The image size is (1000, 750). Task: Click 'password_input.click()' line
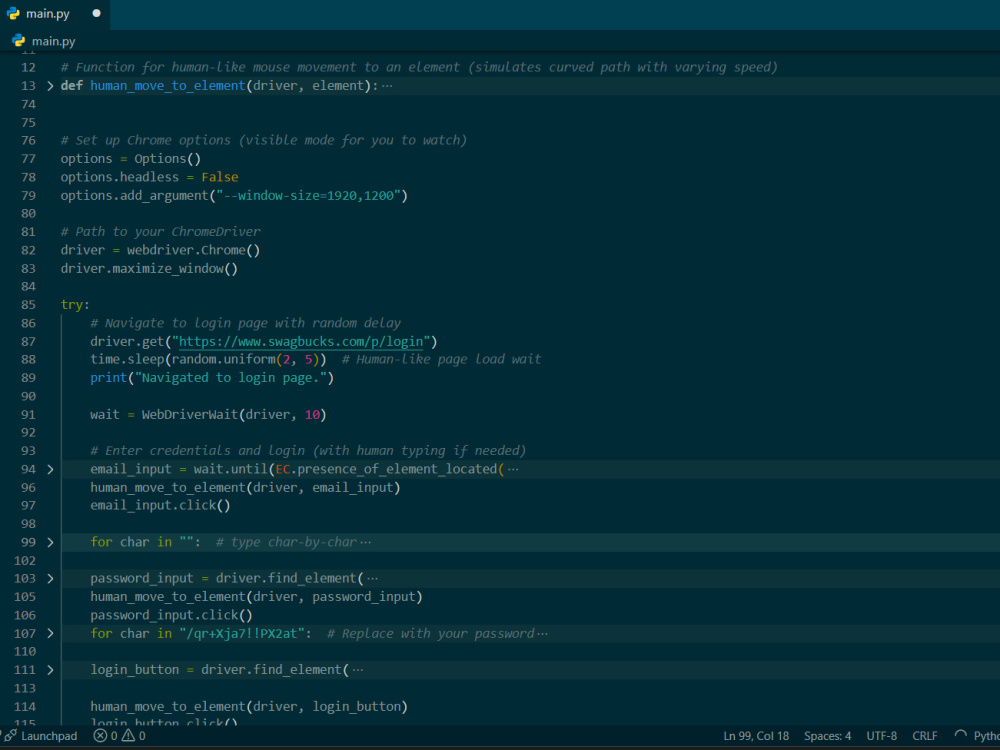coord(172,615)
